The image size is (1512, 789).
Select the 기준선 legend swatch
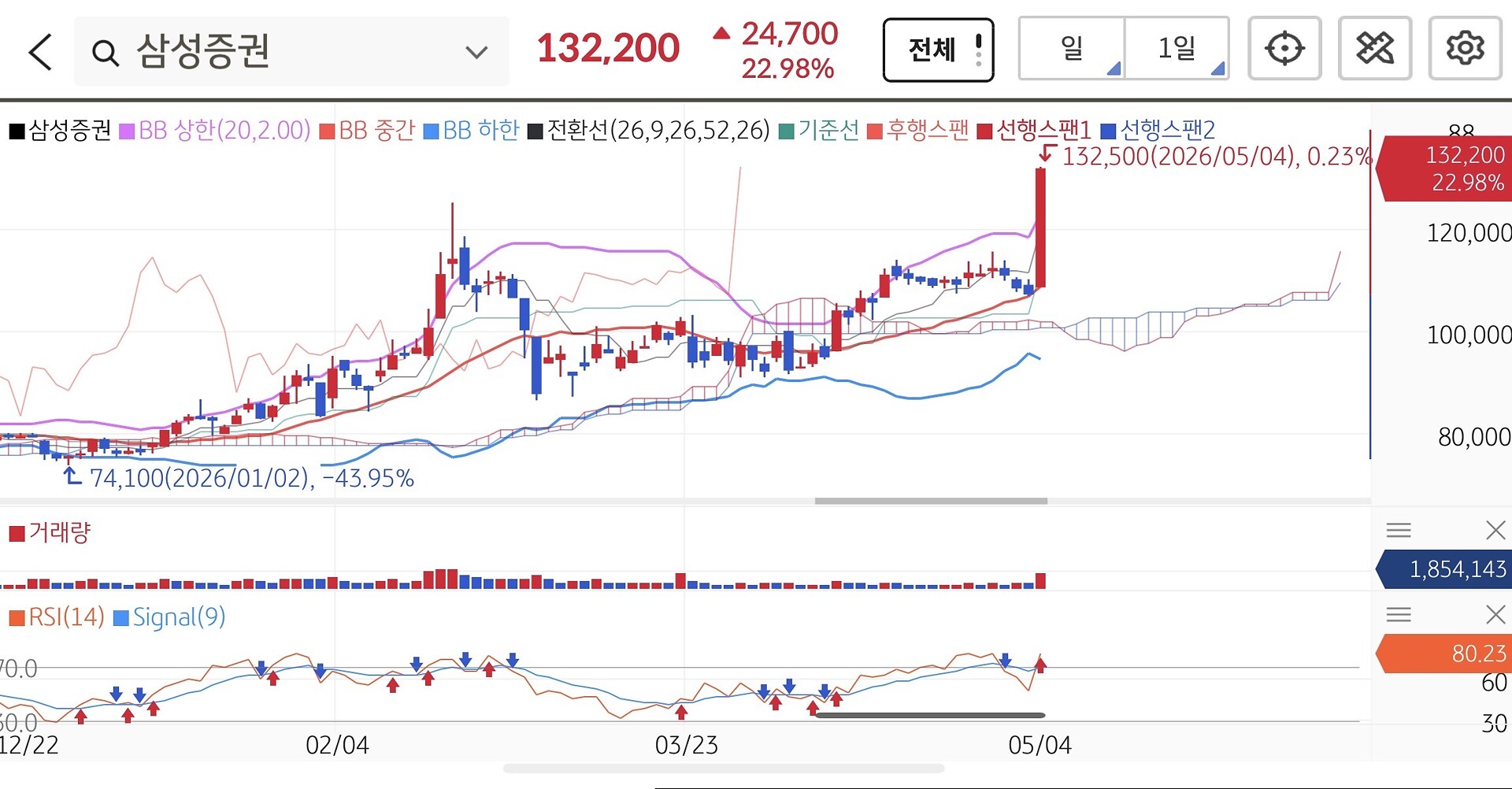point(786,131)
